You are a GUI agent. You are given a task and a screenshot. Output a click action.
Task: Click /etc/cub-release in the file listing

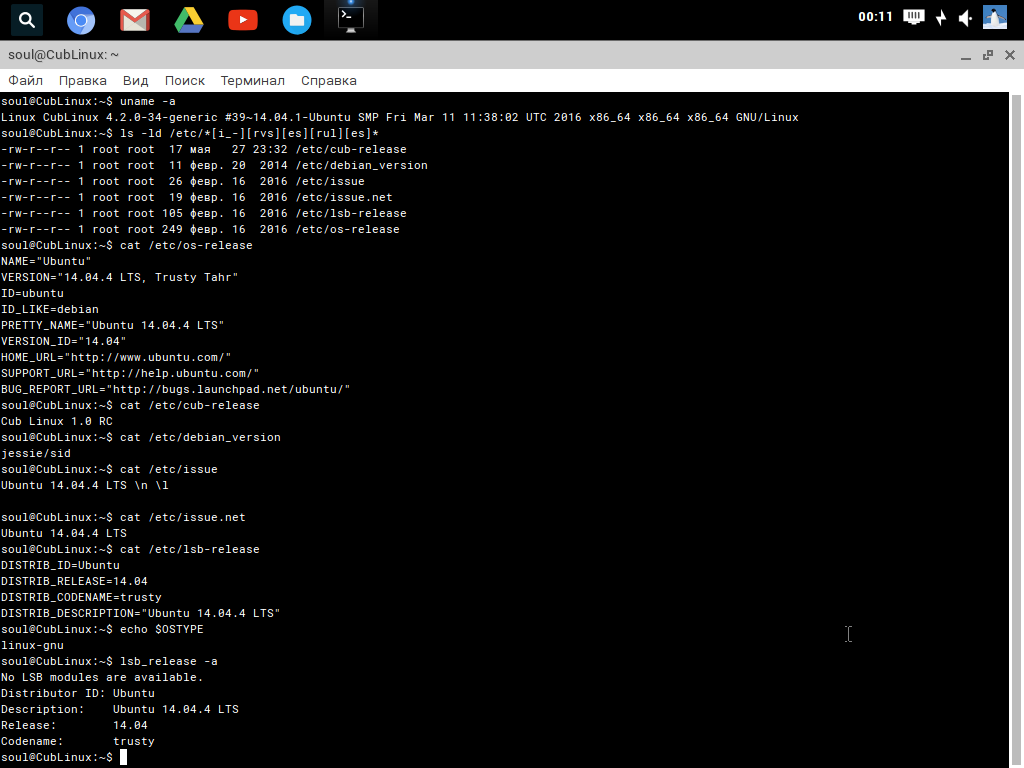(x=351, y=149)
